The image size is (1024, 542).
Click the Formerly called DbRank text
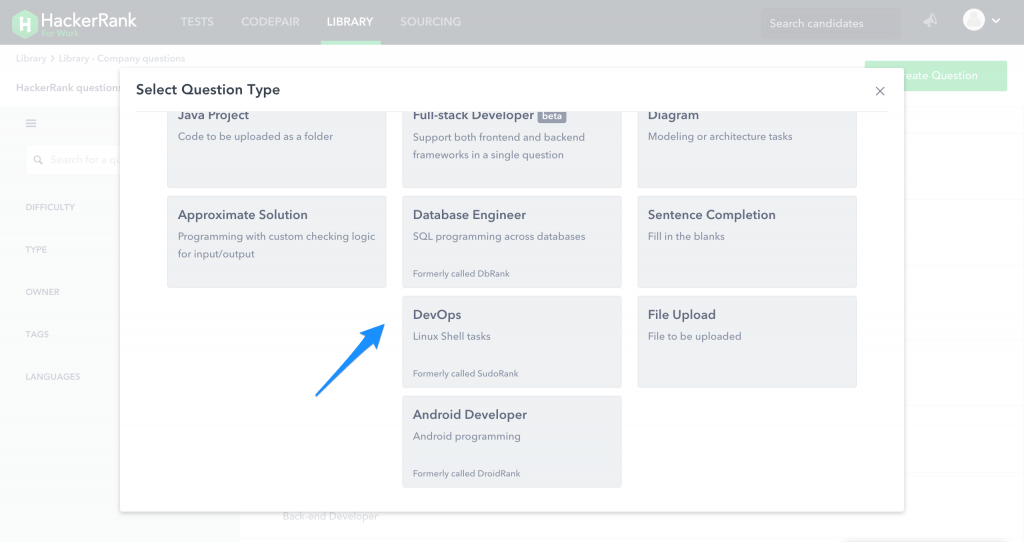coord(461,274)
